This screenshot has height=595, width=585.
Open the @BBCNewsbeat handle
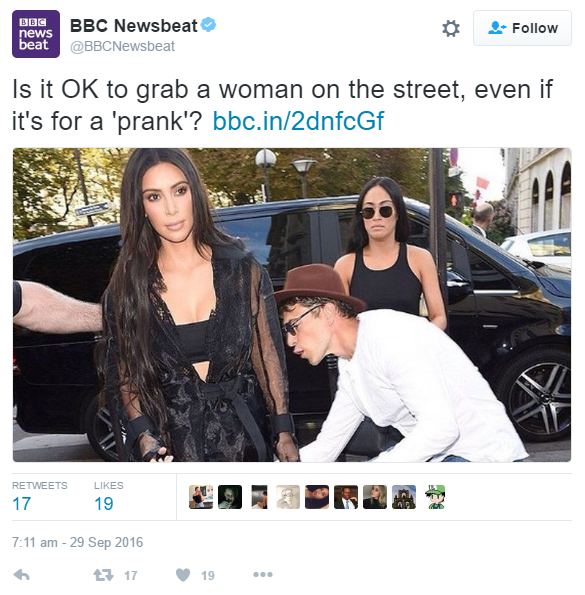pyautogui.click(x=122, y=46)
